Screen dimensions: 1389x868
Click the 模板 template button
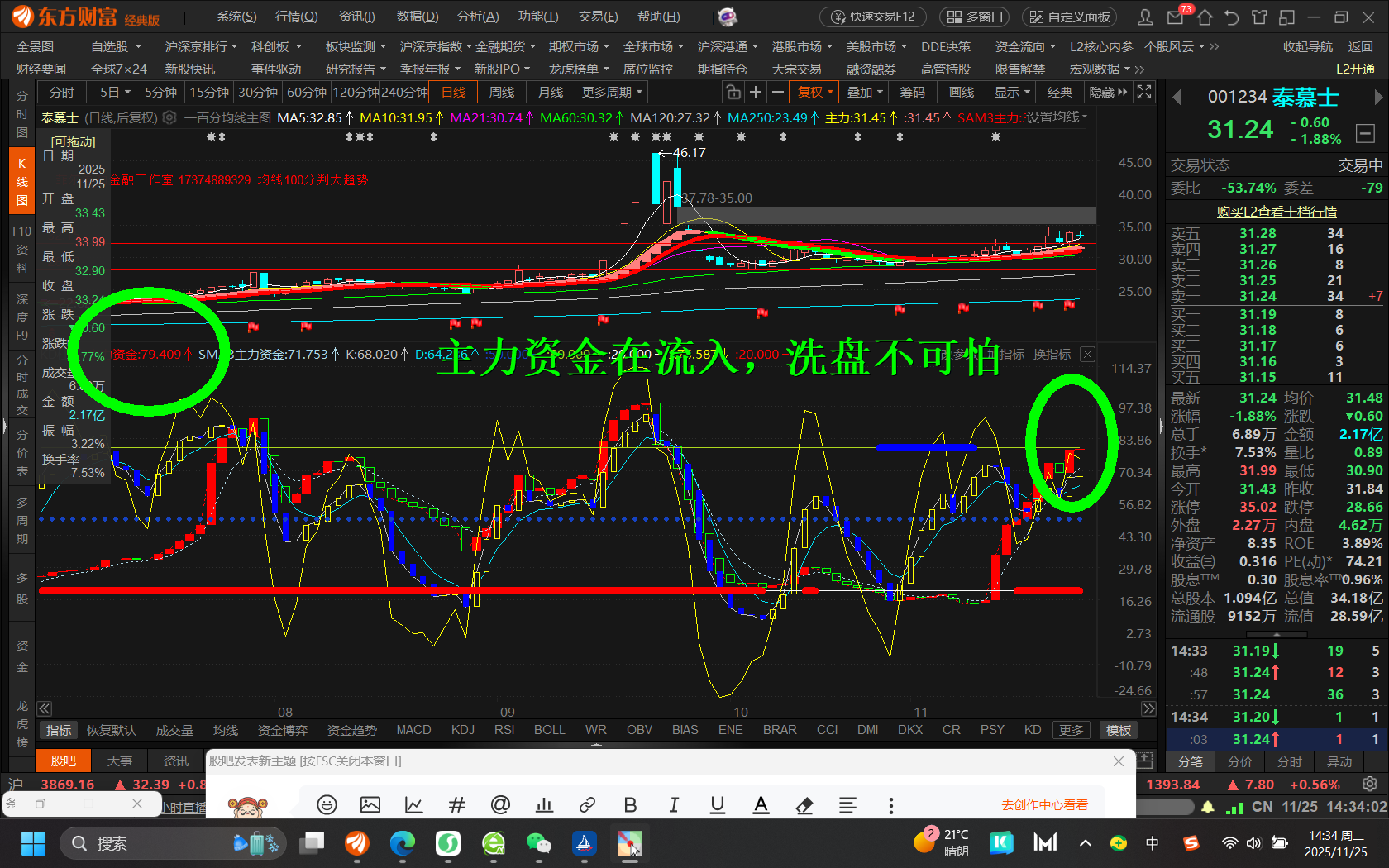click(1119, 730)
